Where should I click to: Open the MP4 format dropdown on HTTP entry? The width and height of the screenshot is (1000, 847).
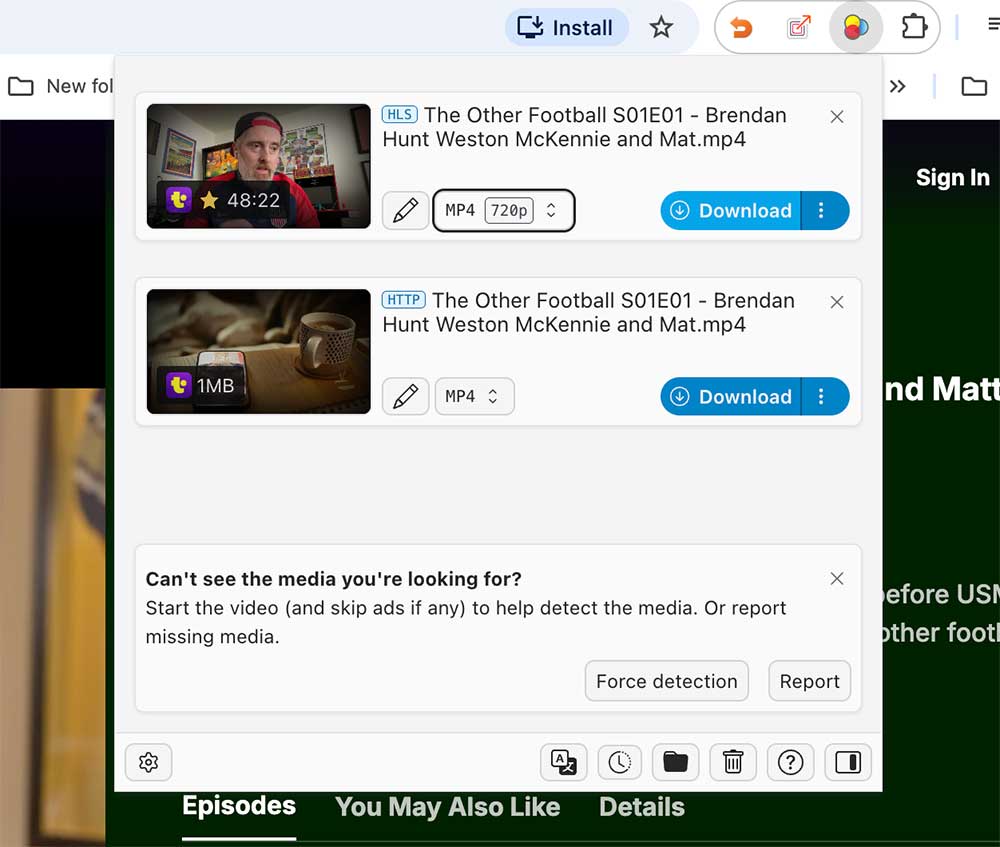pyautogui.click(x=474, y=396)
